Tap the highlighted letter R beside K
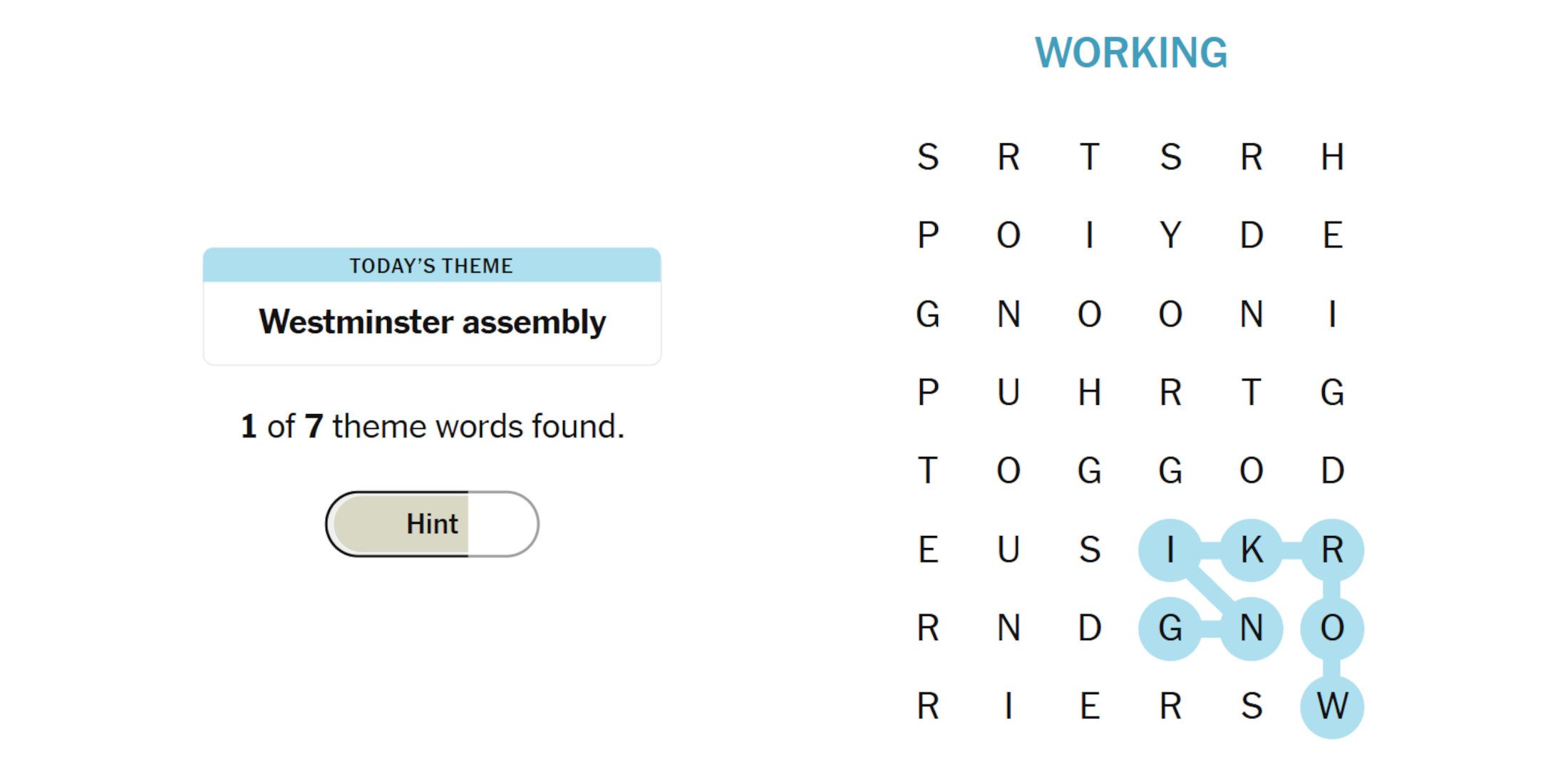Viewport: 1568px width, 784px height. point(1332,550)
